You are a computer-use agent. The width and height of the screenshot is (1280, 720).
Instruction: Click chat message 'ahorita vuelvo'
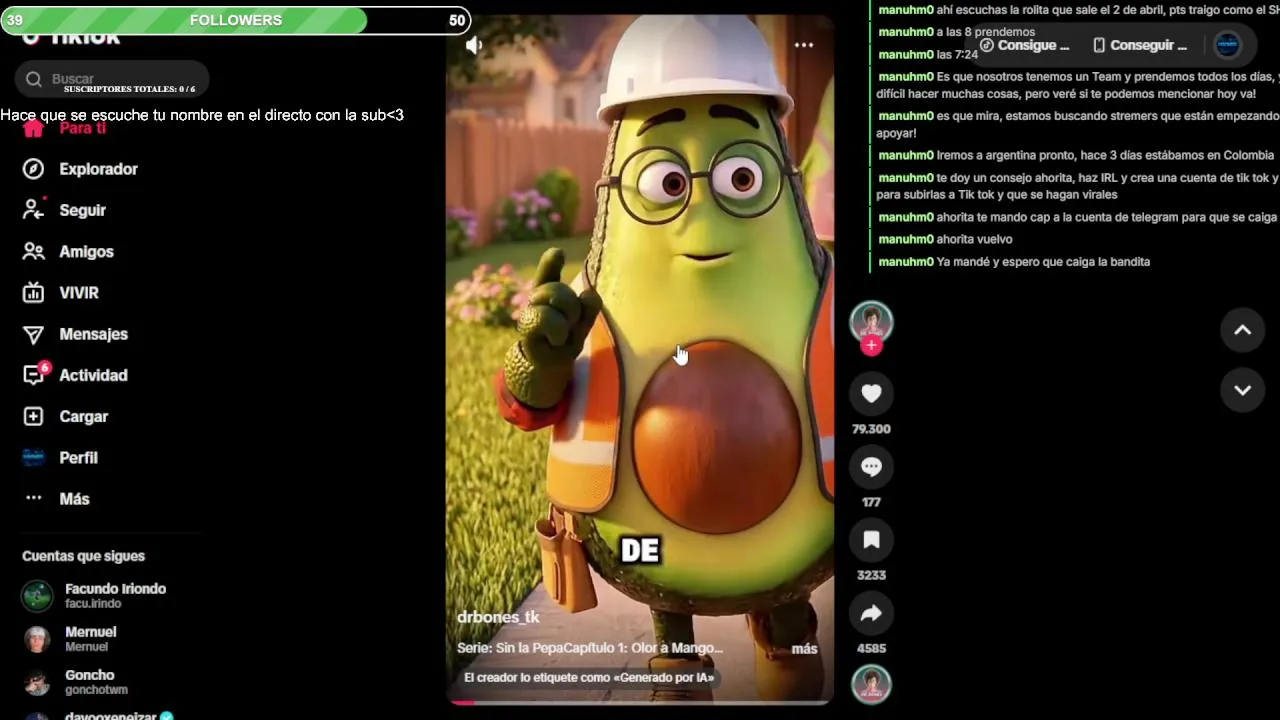[x=974, y=239]
